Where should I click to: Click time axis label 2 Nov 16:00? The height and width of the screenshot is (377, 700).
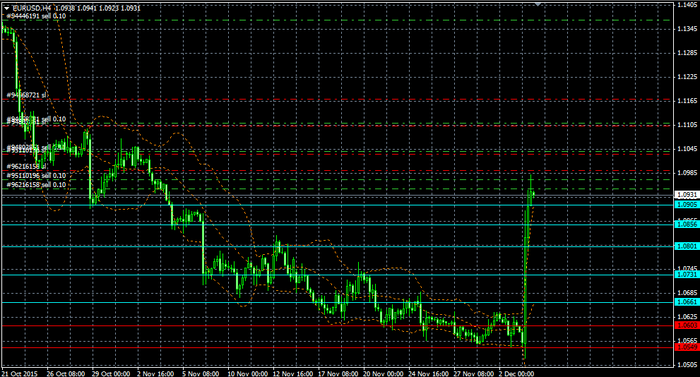[156, 373]
